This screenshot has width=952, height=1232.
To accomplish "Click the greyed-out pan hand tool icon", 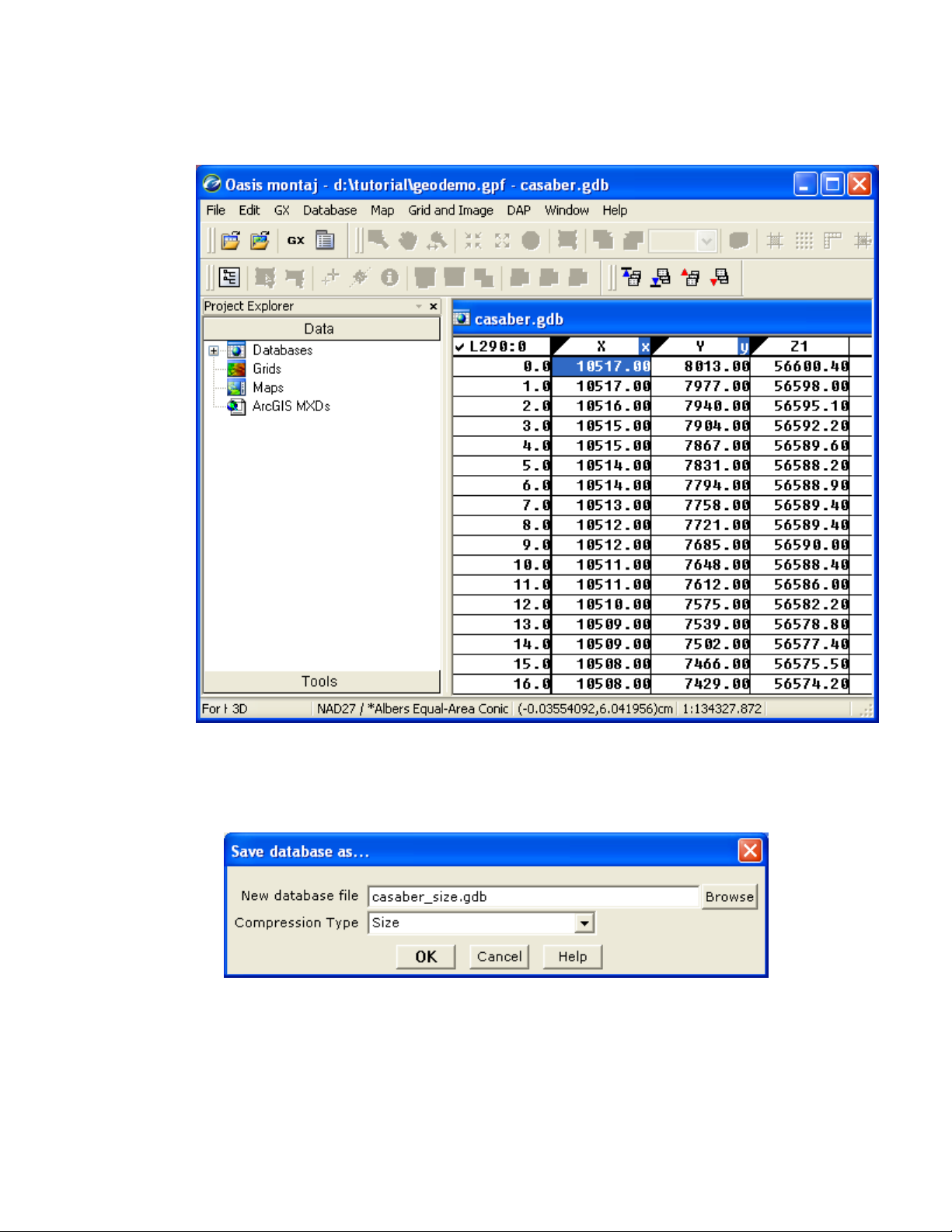I will [x=407, y=240].
